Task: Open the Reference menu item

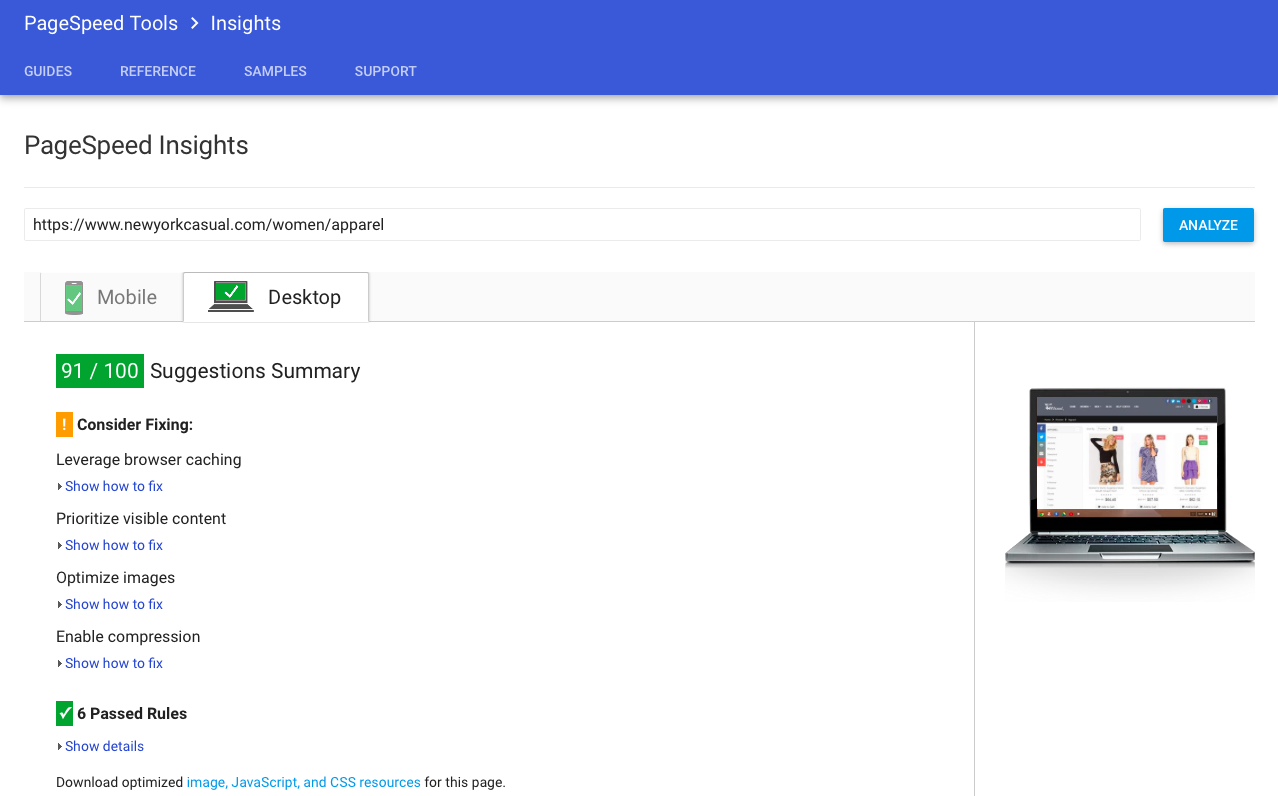Action: (x=158, y=71)
